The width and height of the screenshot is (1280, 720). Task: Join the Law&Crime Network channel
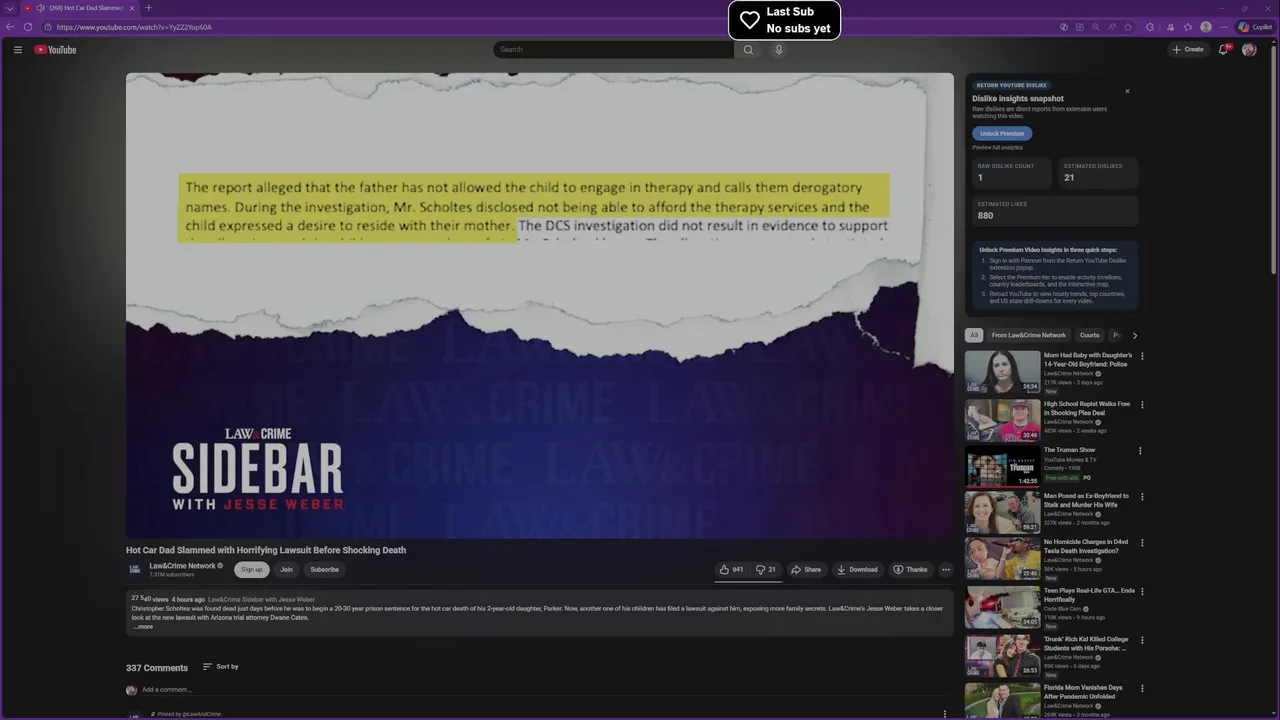pos(286,570)
